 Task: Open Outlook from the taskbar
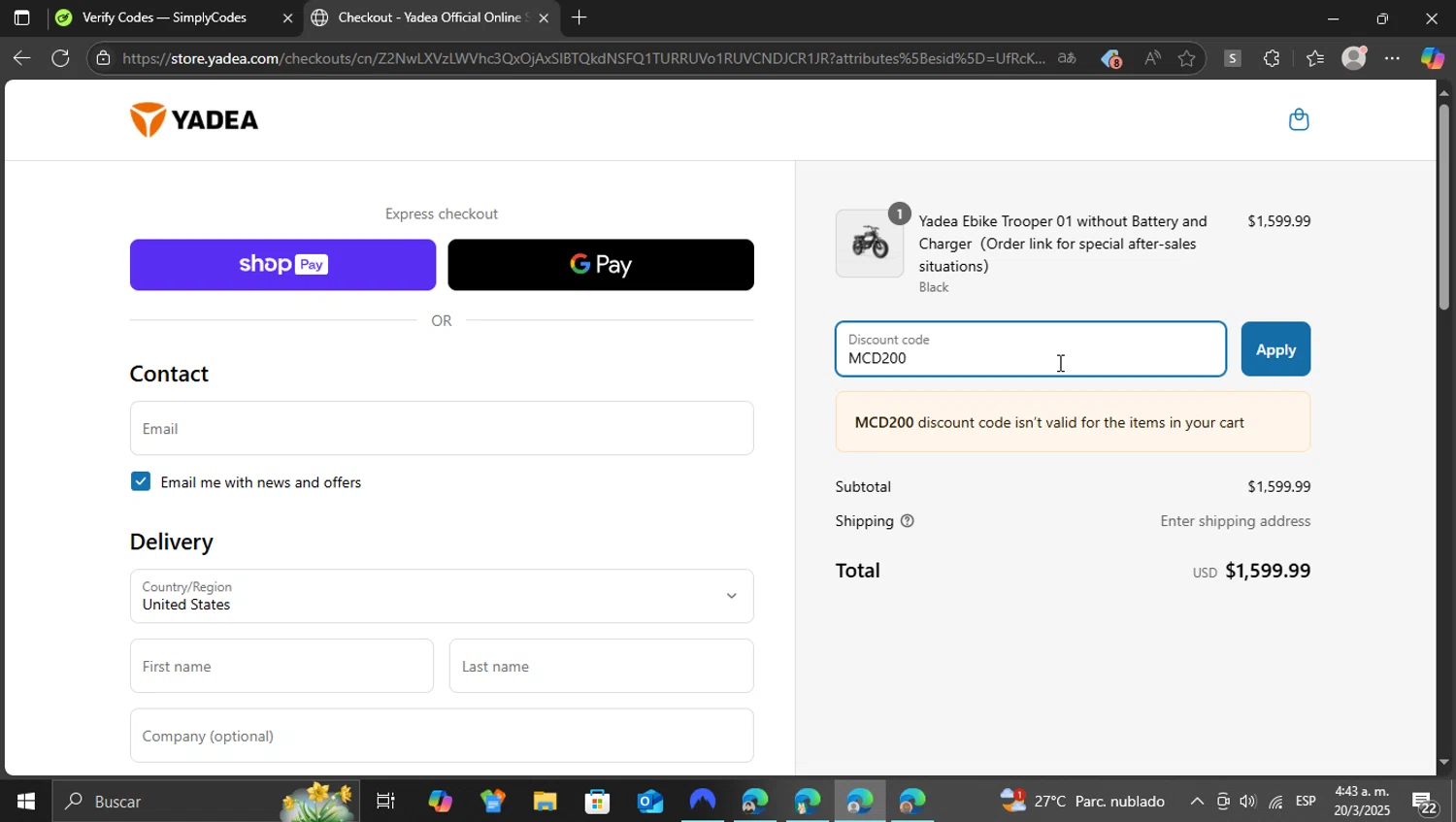click(x=649, y=802)
